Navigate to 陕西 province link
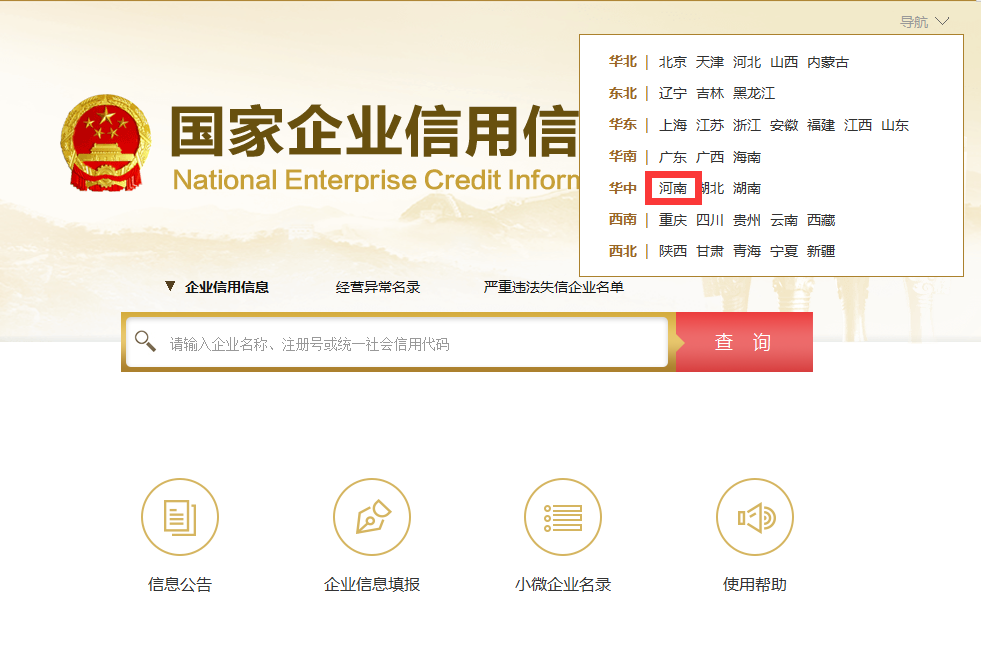 [x=673, y=251]
